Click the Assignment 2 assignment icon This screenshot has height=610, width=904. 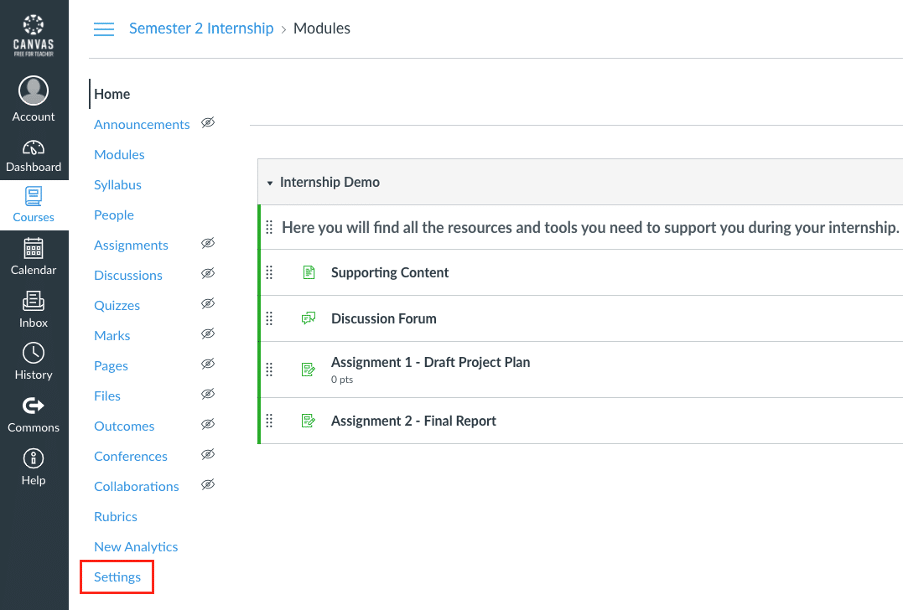pyautogui.click(x=309, y=421)
